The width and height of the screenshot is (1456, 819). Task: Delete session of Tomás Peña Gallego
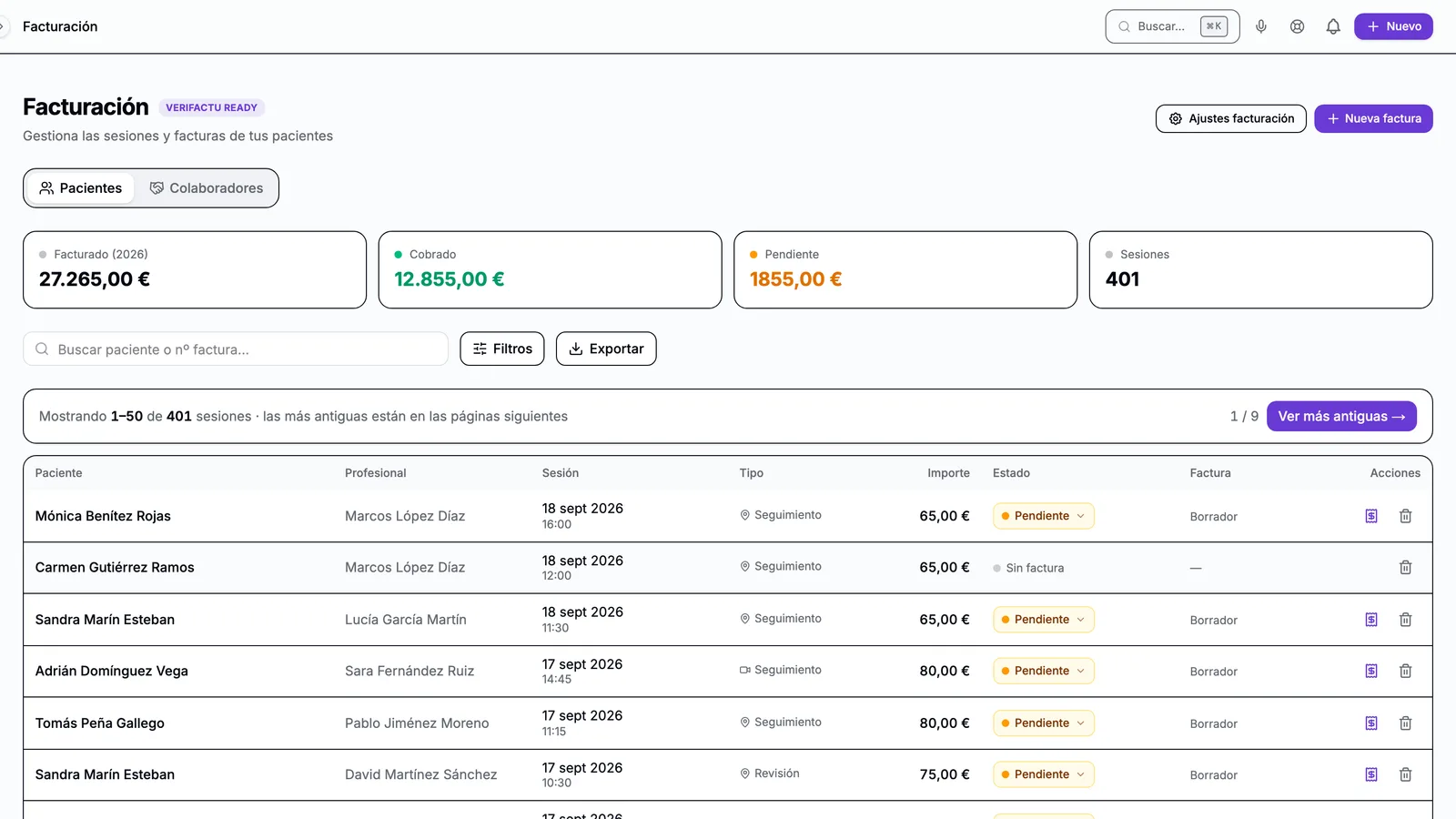click(1405, 723)
